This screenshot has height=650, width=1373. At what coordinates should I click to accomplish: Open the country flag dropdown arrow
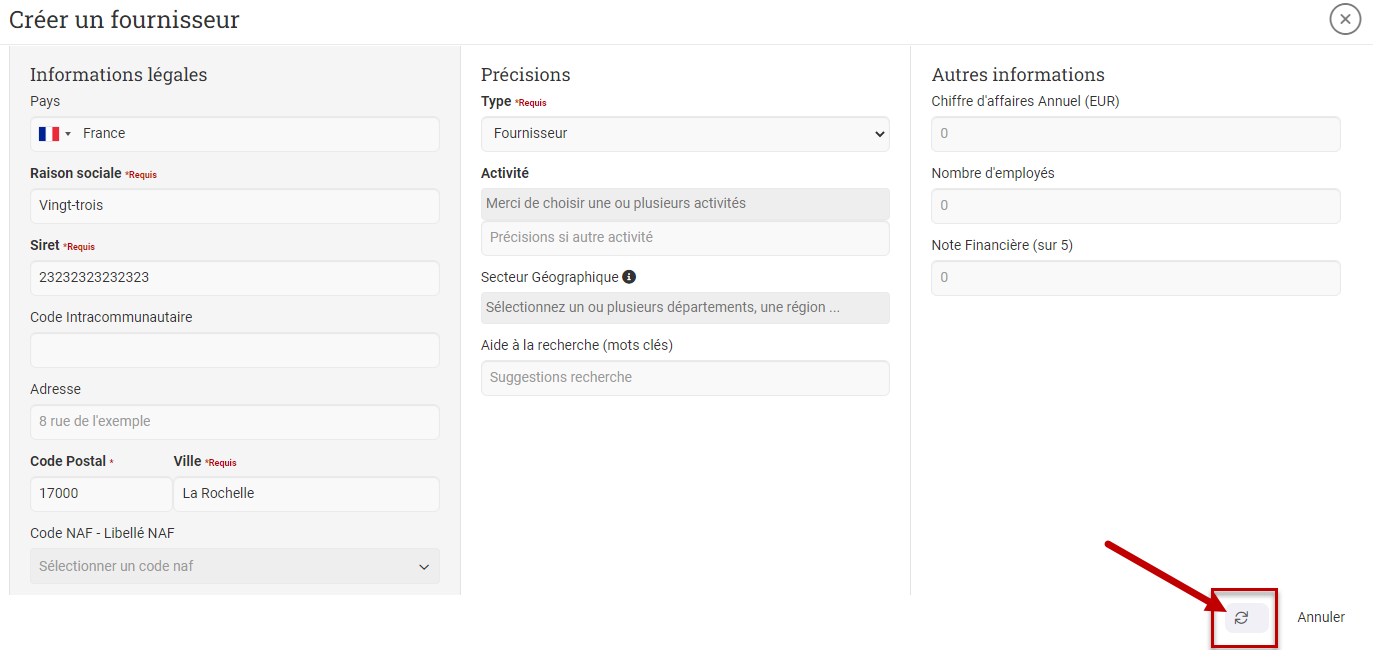pyautogui.click(x=68, y=134)
